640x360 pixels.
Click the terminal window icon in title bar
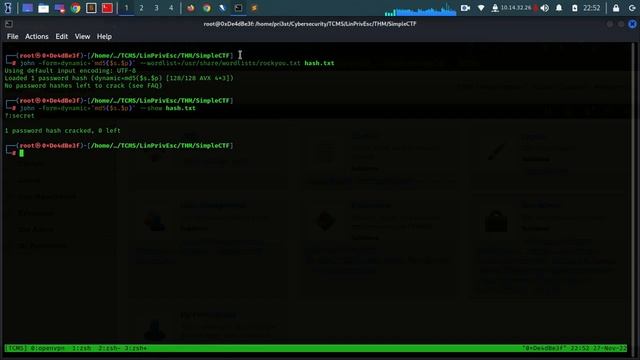pyautogui.click(x=9, y=24)
